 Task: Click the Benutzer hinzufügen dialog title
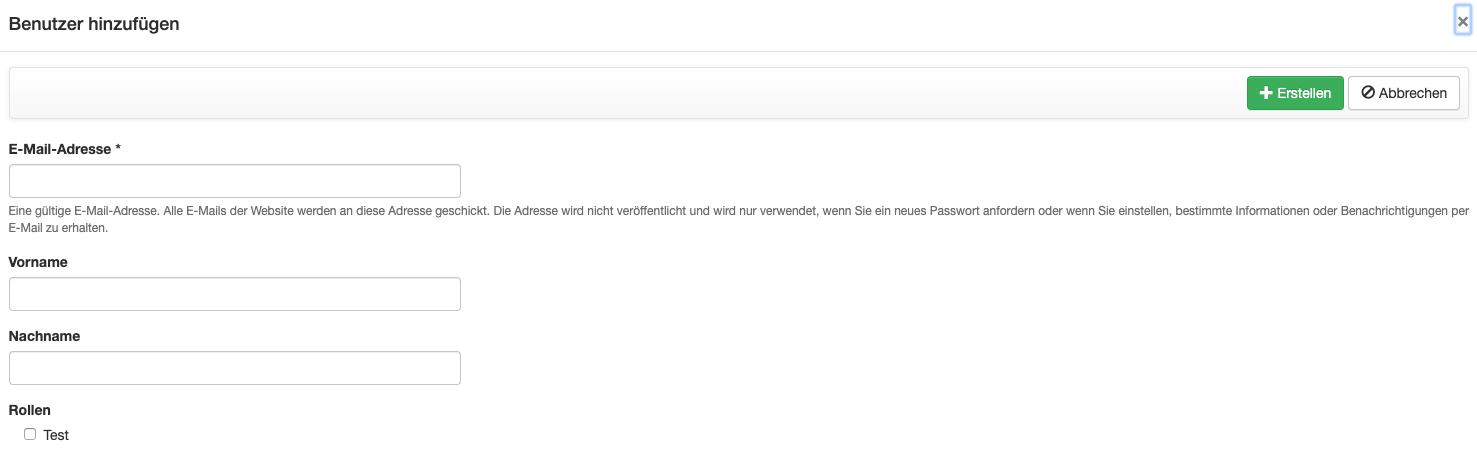94,24
